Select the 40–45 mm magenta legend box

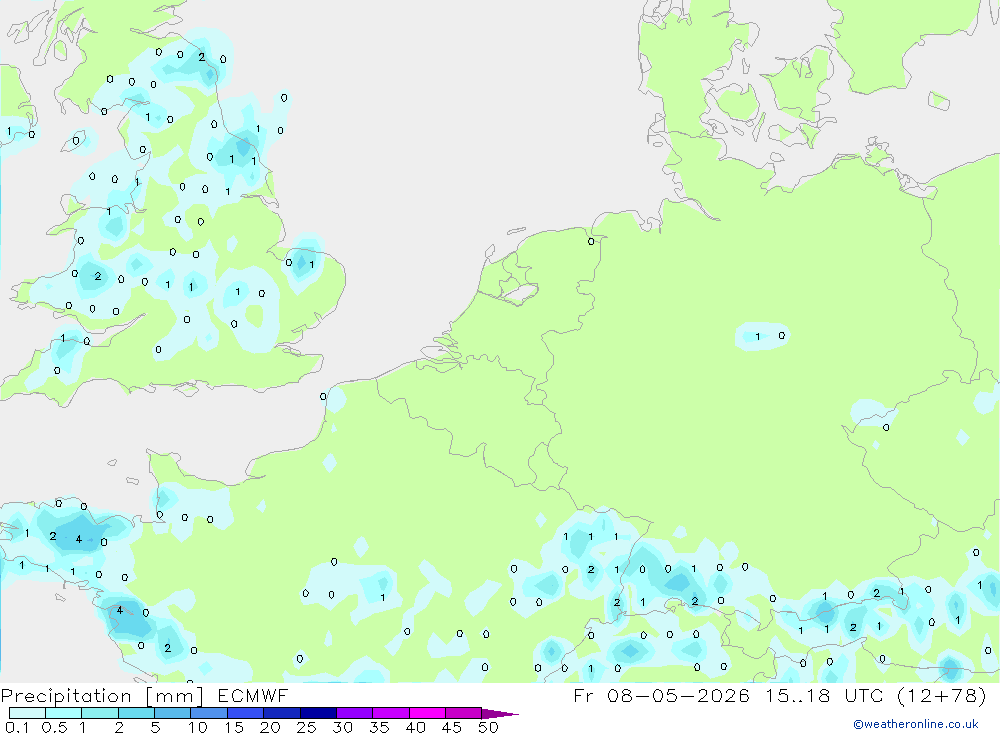tap(427, 713)
